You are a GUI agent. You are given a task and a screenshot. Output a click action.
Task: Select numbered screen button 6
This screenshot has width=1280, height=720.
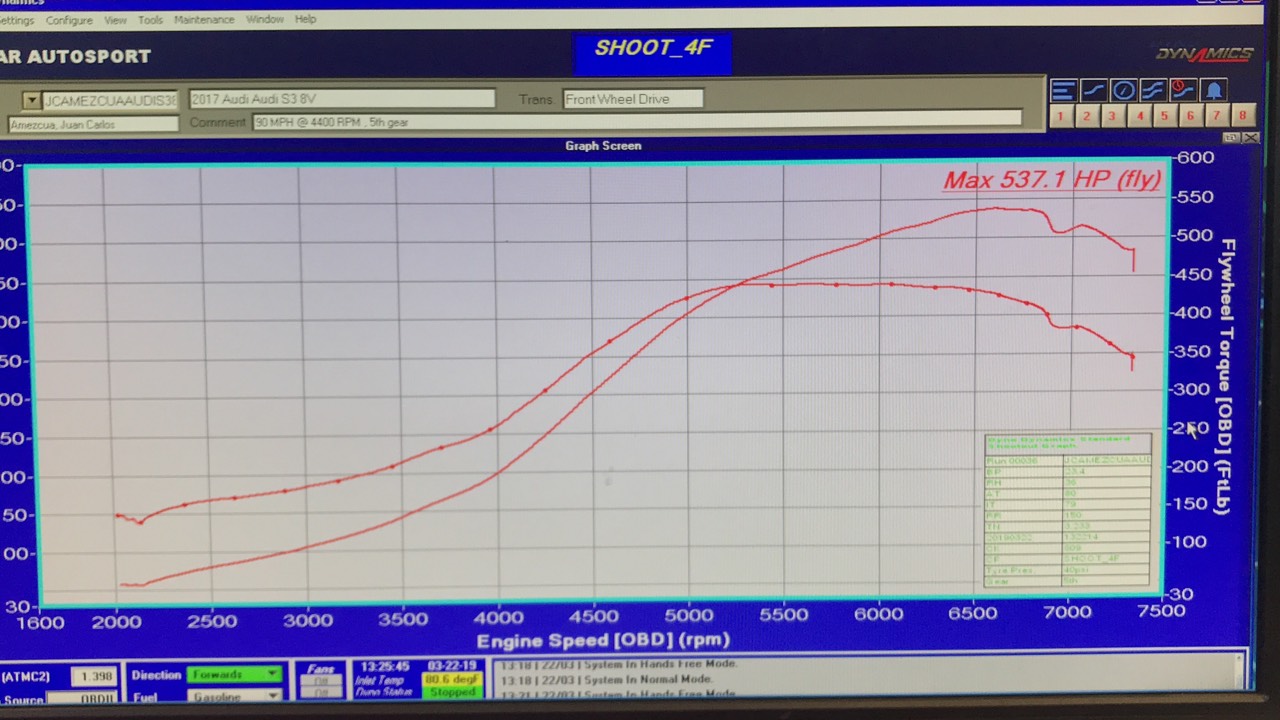[1190, 116]
